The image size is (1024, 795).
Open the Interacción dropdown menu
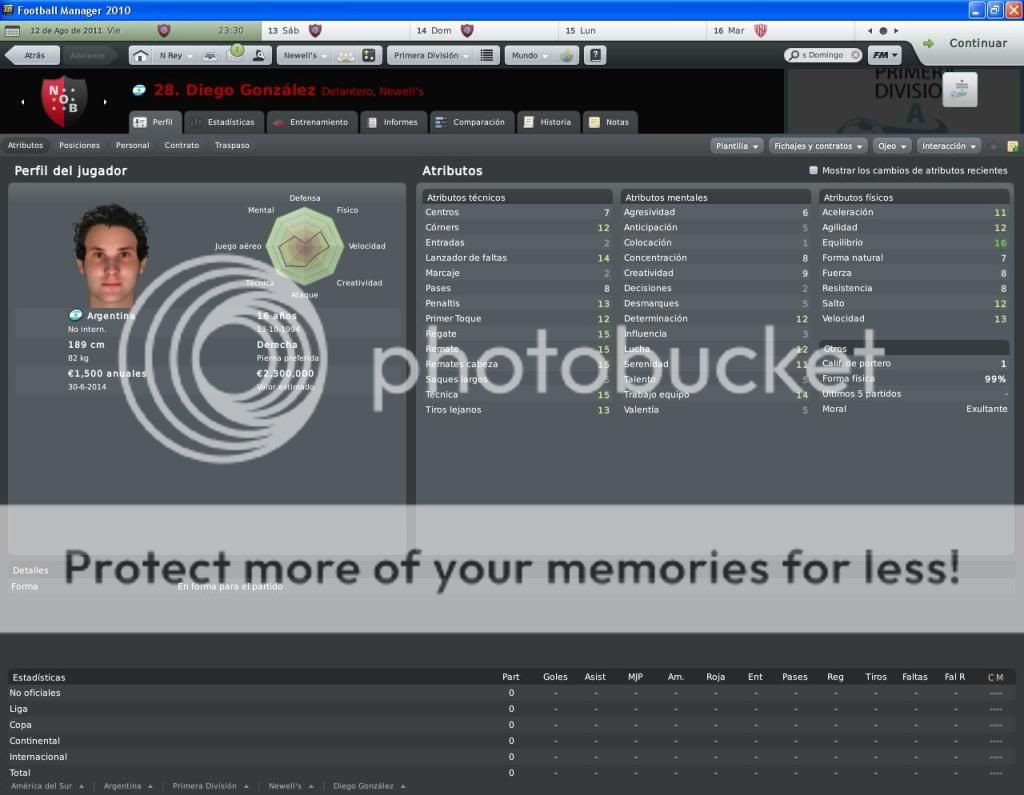point(949,146)
